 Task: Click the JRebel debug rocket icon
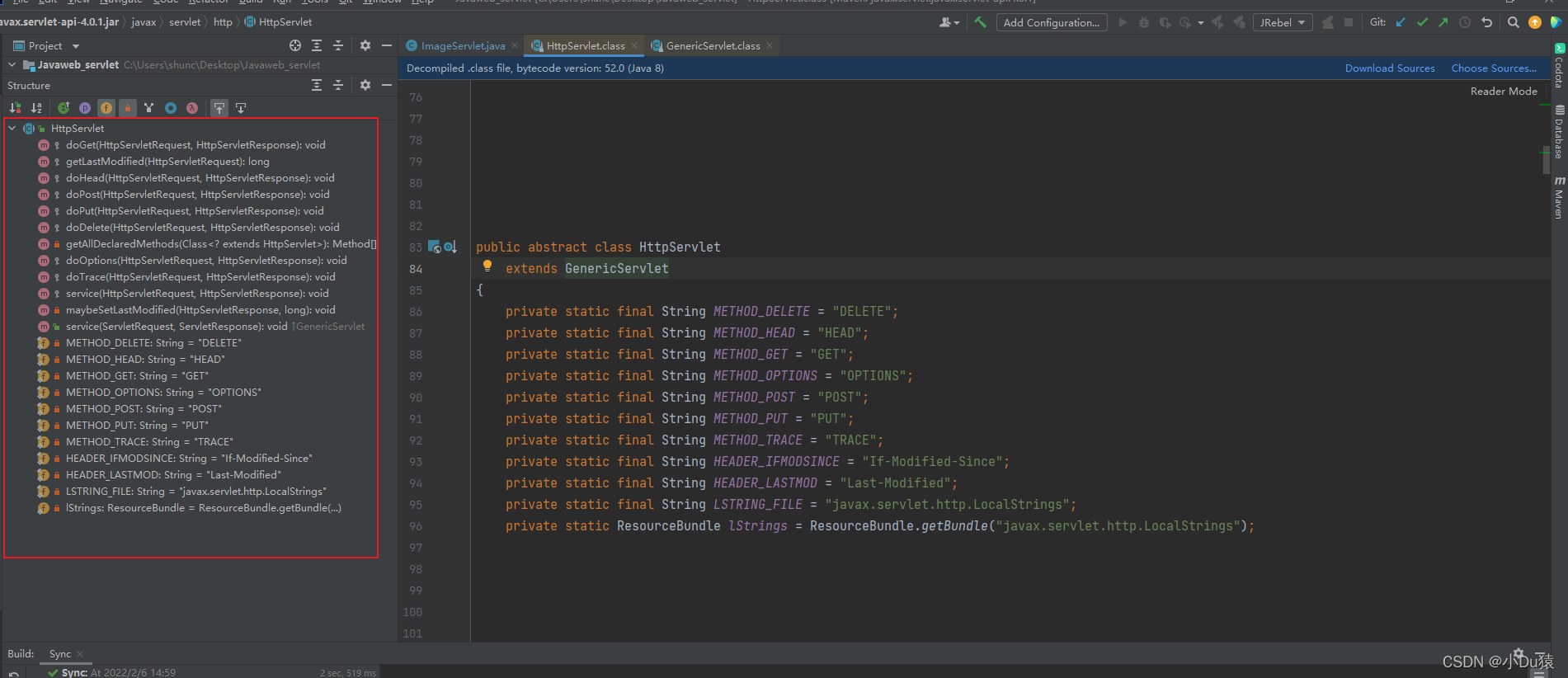[x=1239, y=22]
